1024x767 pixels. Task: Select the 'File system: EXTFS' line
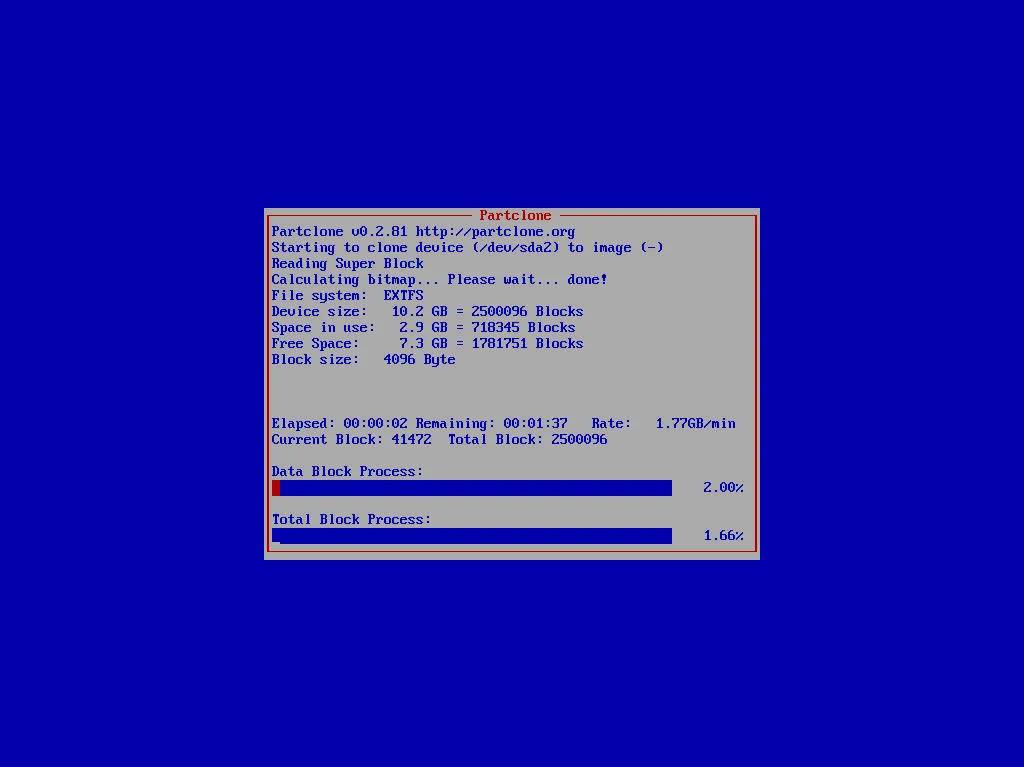click(347, 296)
